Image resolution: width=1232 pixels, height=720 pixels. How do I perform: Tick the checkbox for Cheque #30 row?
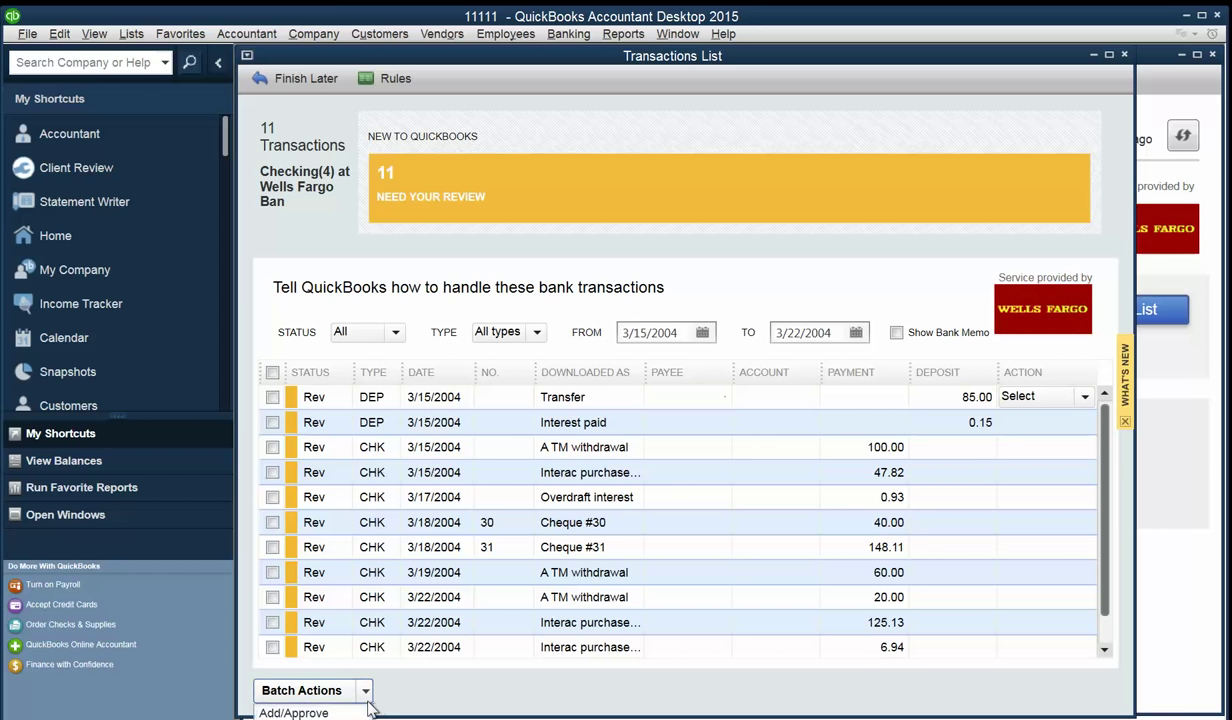[272, 522]
